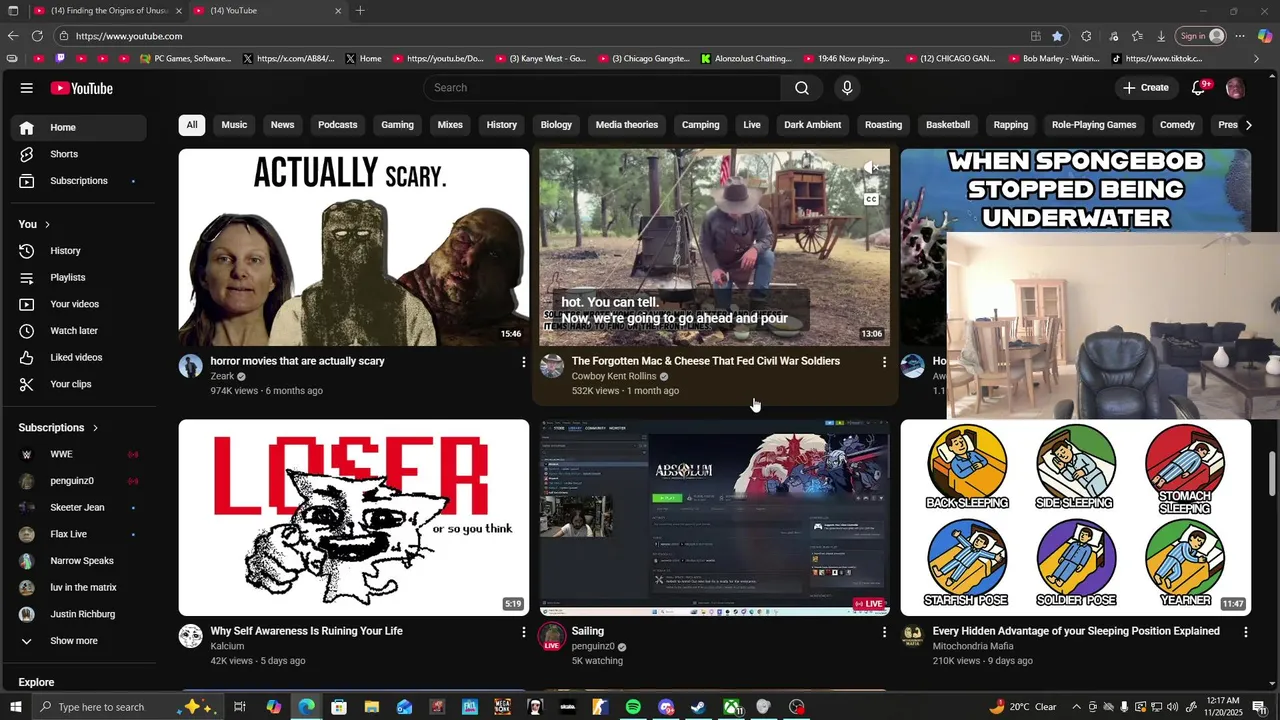The width and height of the screenshot is (1280, 720).
Task: Favorite this page with the star icon
Action: click(1057, 36)
